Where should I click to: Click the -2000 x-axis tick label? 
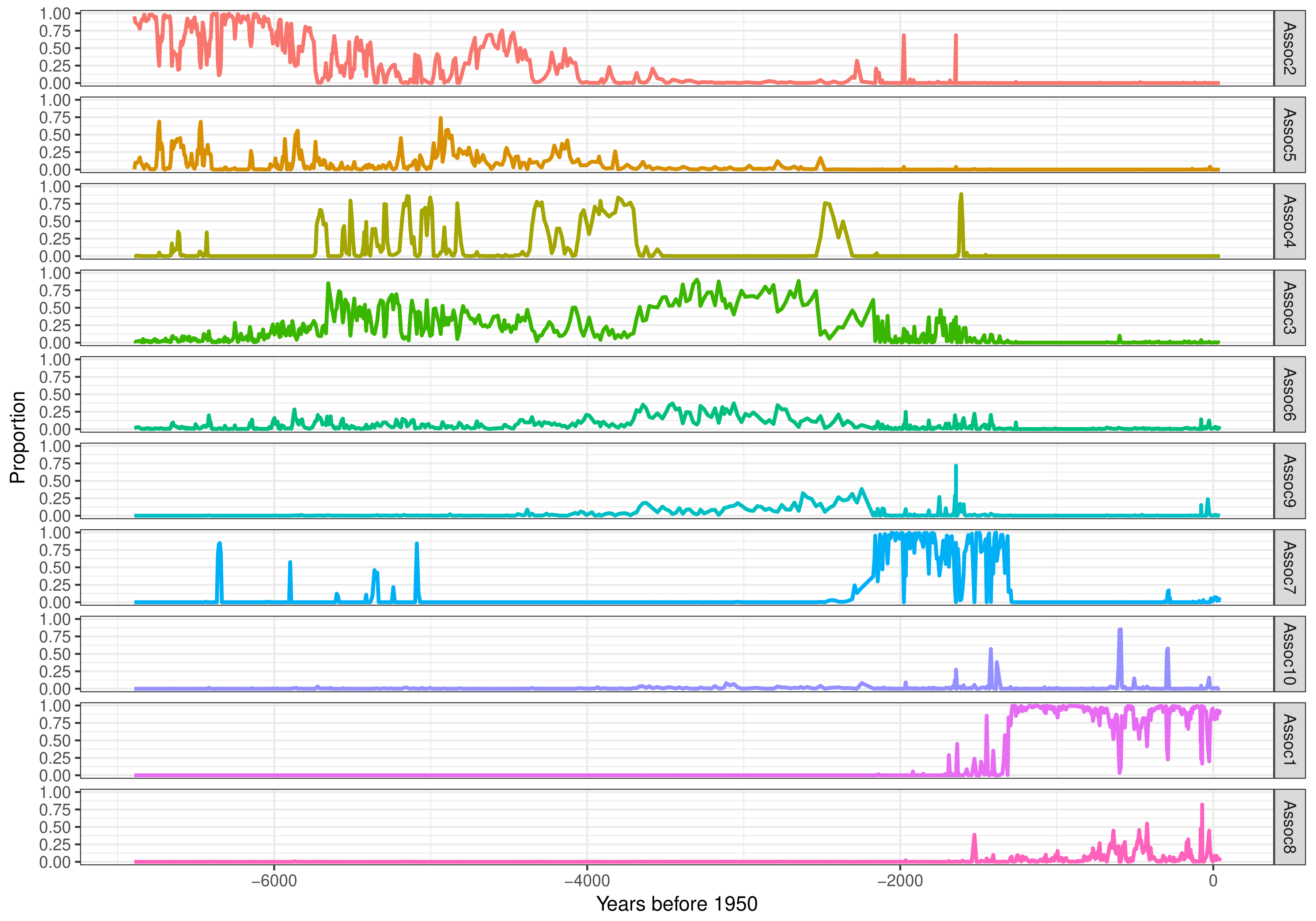900,880
